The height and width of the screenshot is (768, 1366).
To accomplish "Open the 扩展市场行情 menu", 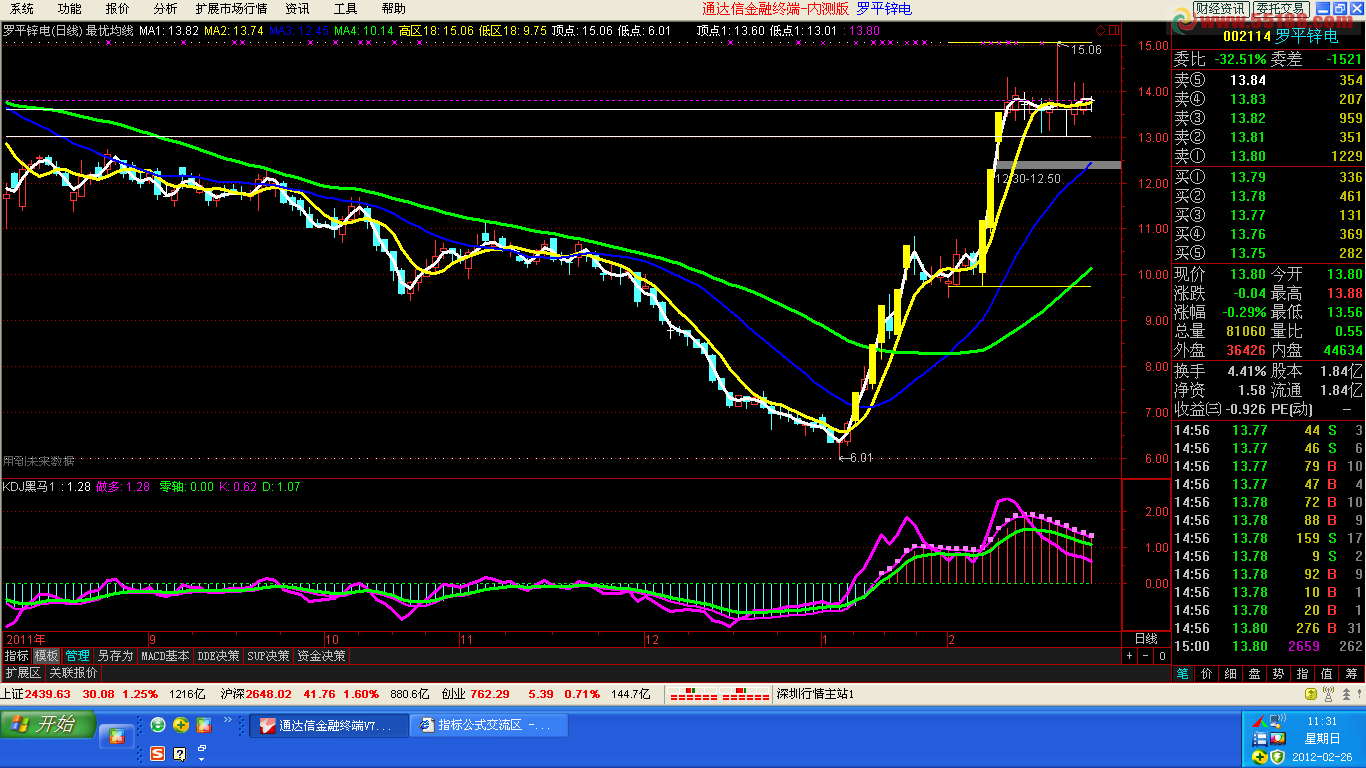I will pyautogui.click(x=231, y=8).
